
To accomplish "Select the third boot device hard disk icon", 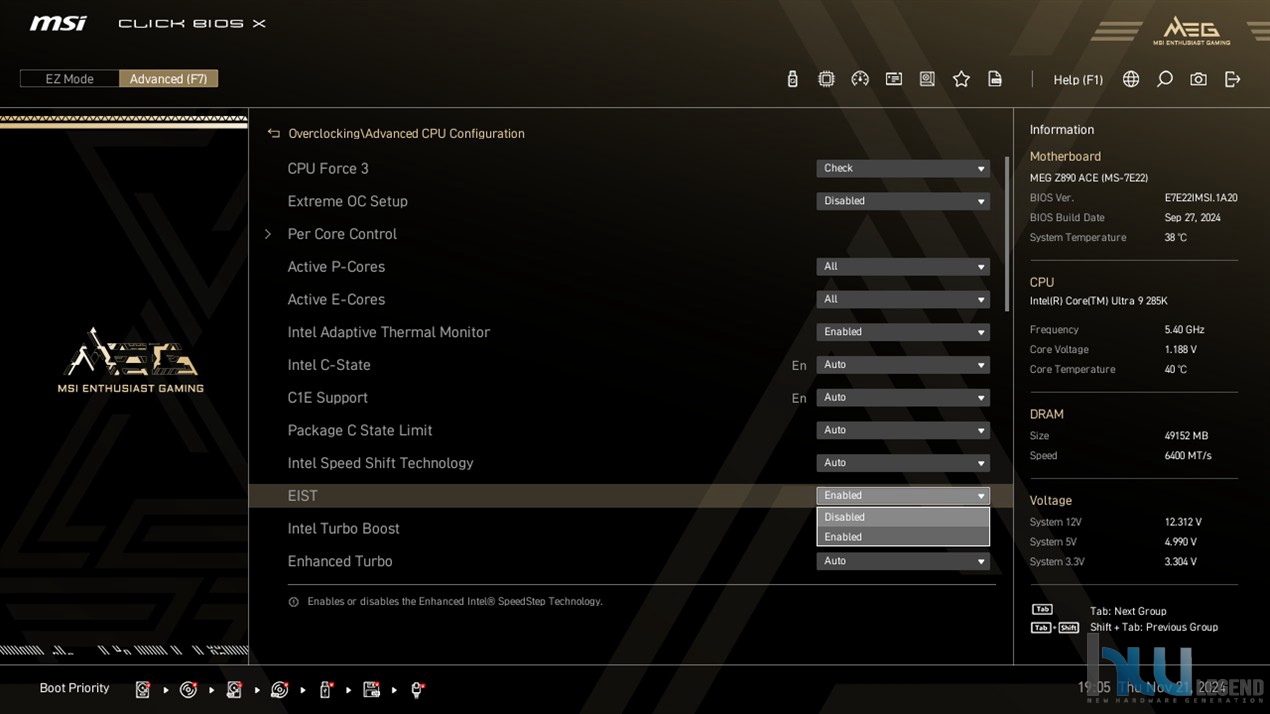I will (234, 689).
